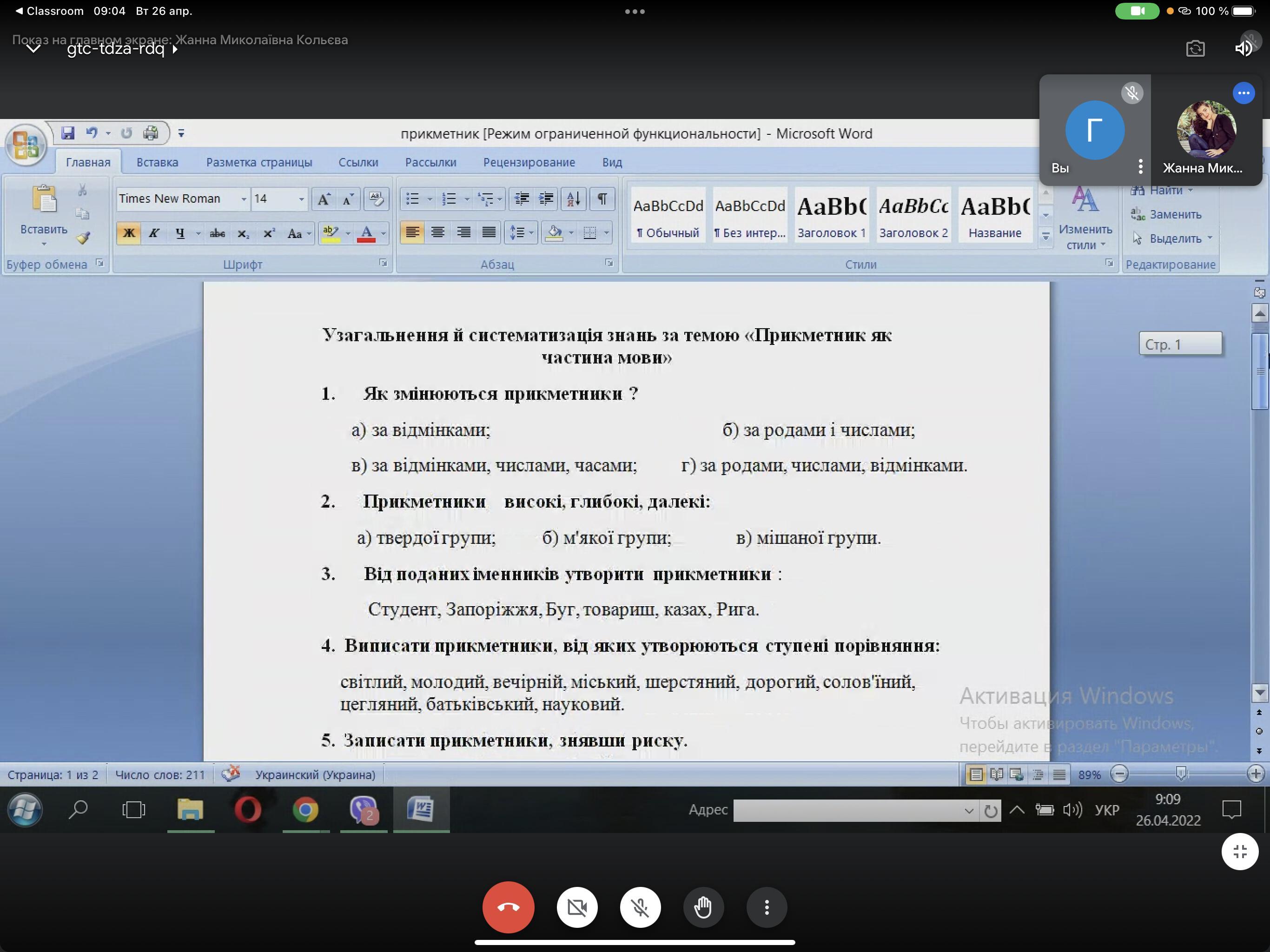The image size is (1270, 952).
Task: Unmute microphone in call controls
Action: (640, 907)
